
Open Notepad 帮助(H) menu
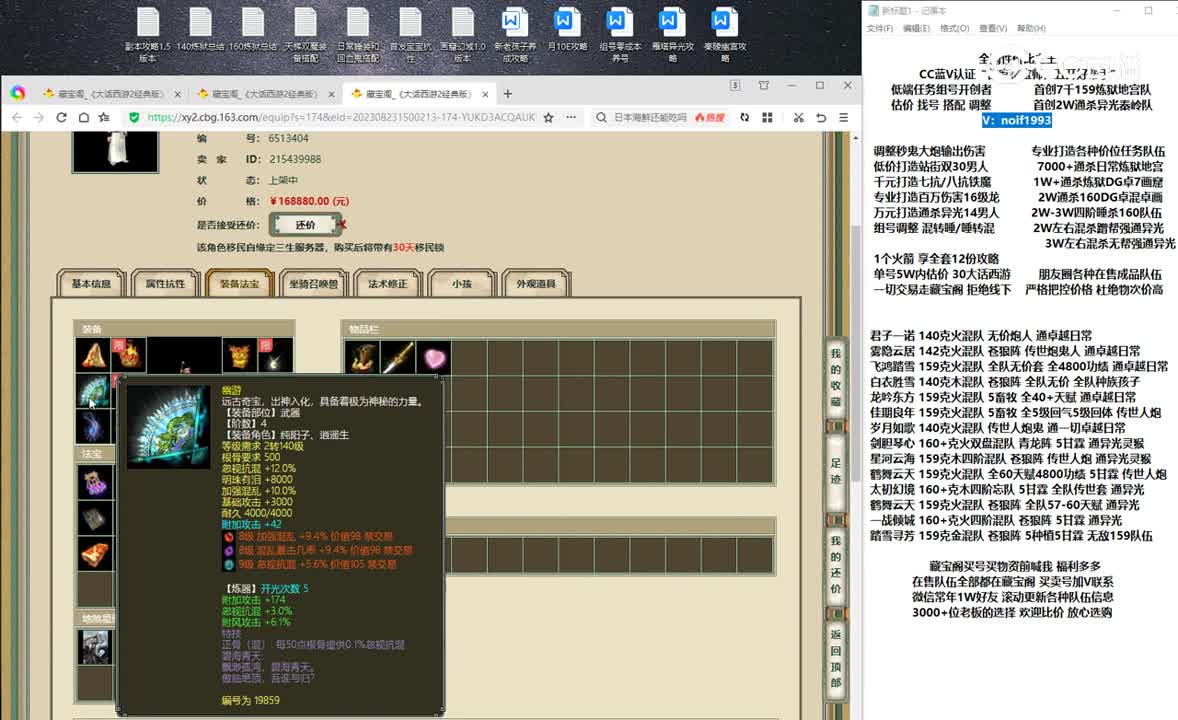(x=1031, y=29)
